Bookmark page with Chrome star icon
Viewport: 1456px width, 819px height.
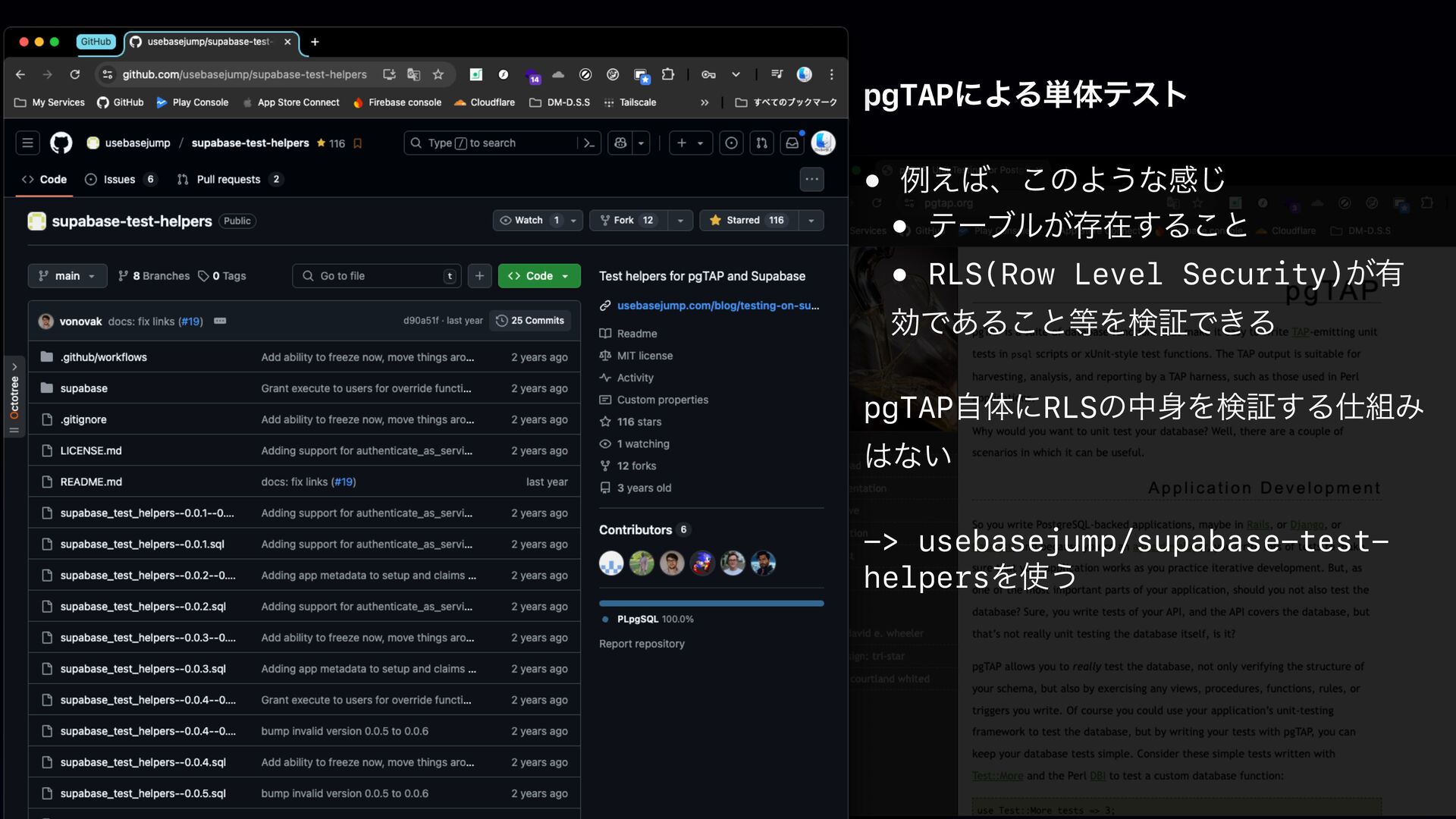438,74
